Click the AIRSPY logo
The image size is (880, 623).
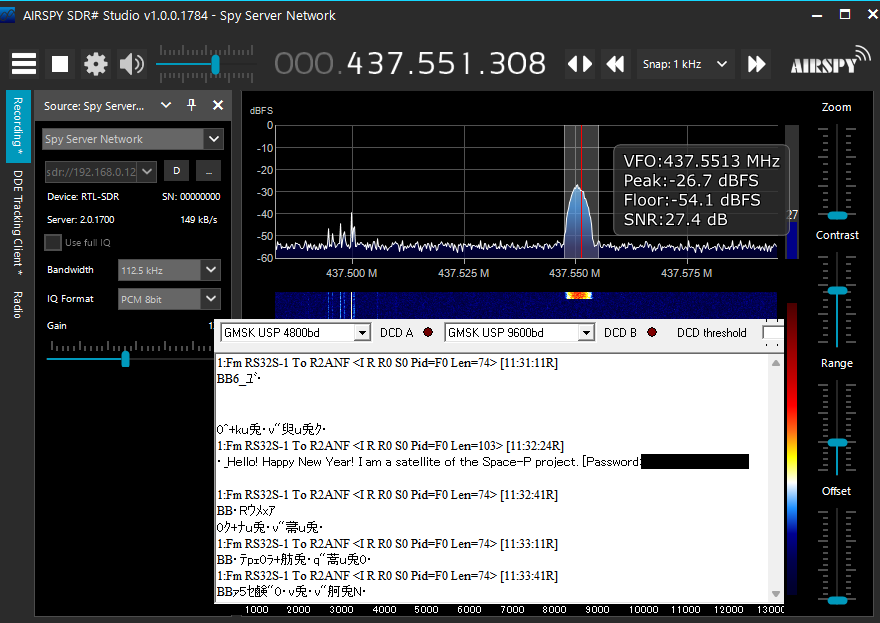pyautogui.click(x=830, y=61)
